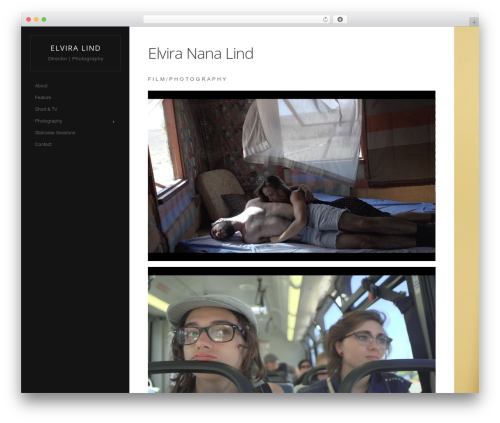Navigate to Staircase Sessions
500x423 pixels.
(x=55, y=133)
